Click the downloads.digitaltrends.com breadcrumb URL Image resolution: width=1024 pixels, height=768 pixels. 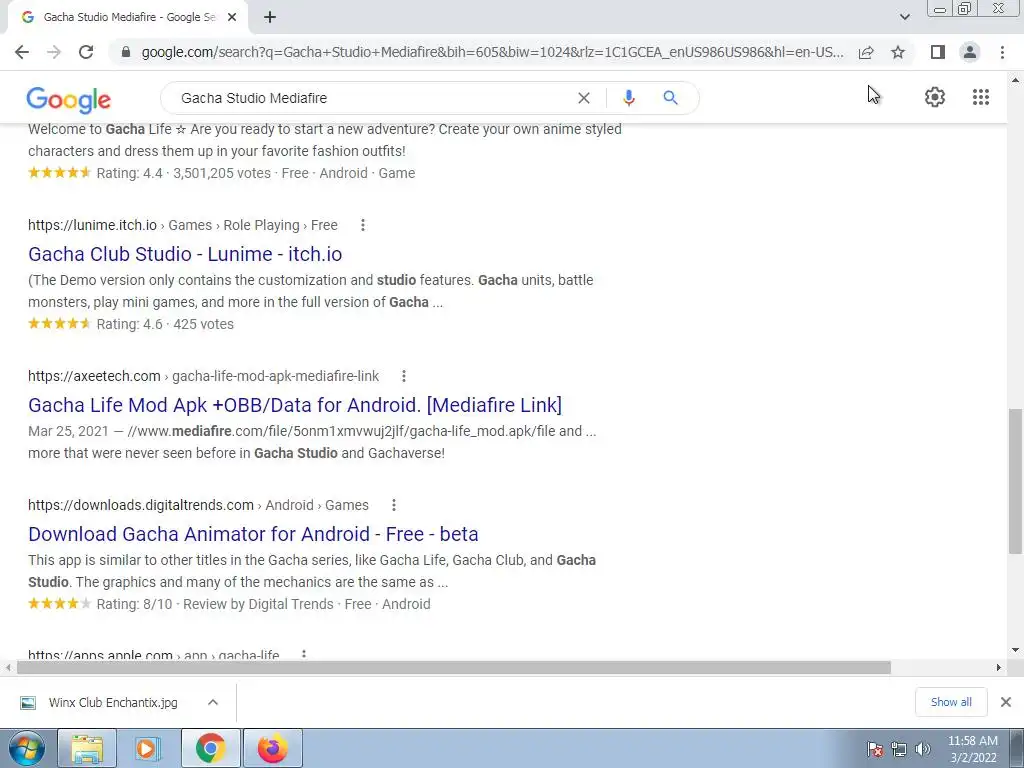tap(199, 505)
